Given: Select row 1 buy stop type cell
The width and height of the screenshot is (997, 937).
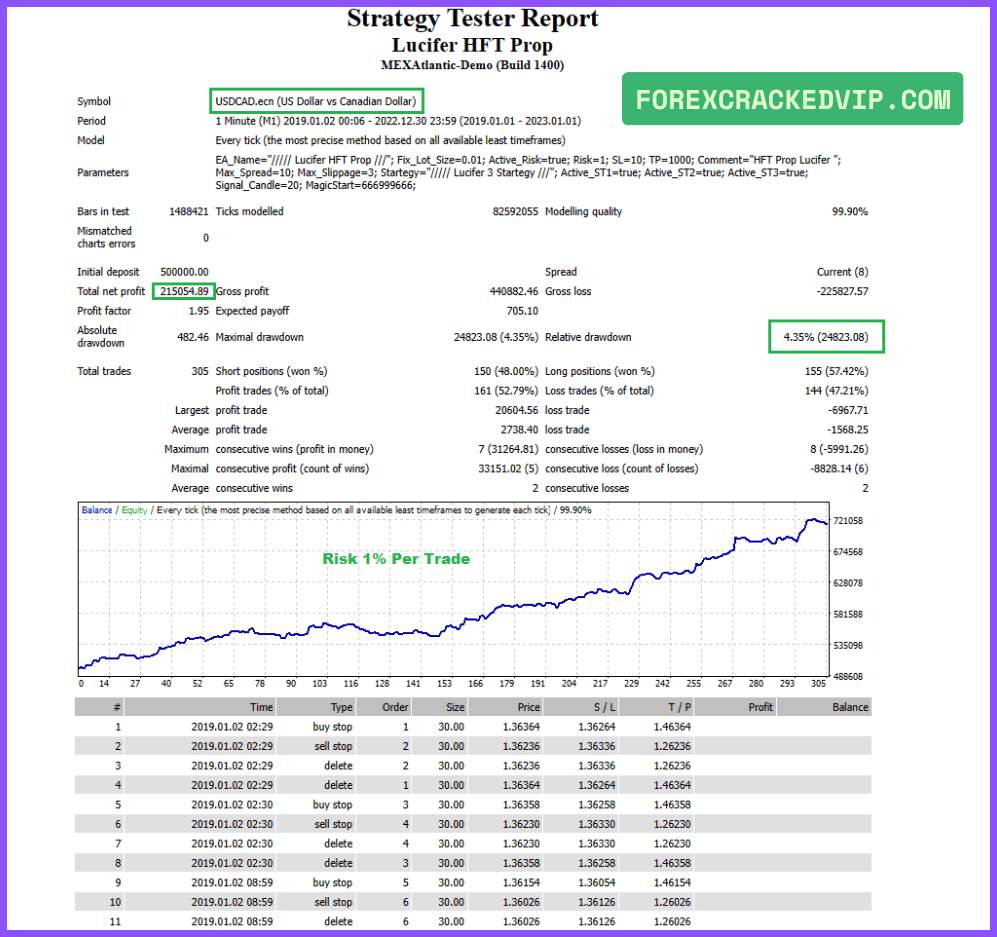Looking at the screenshot, I should tap(332, 727).
